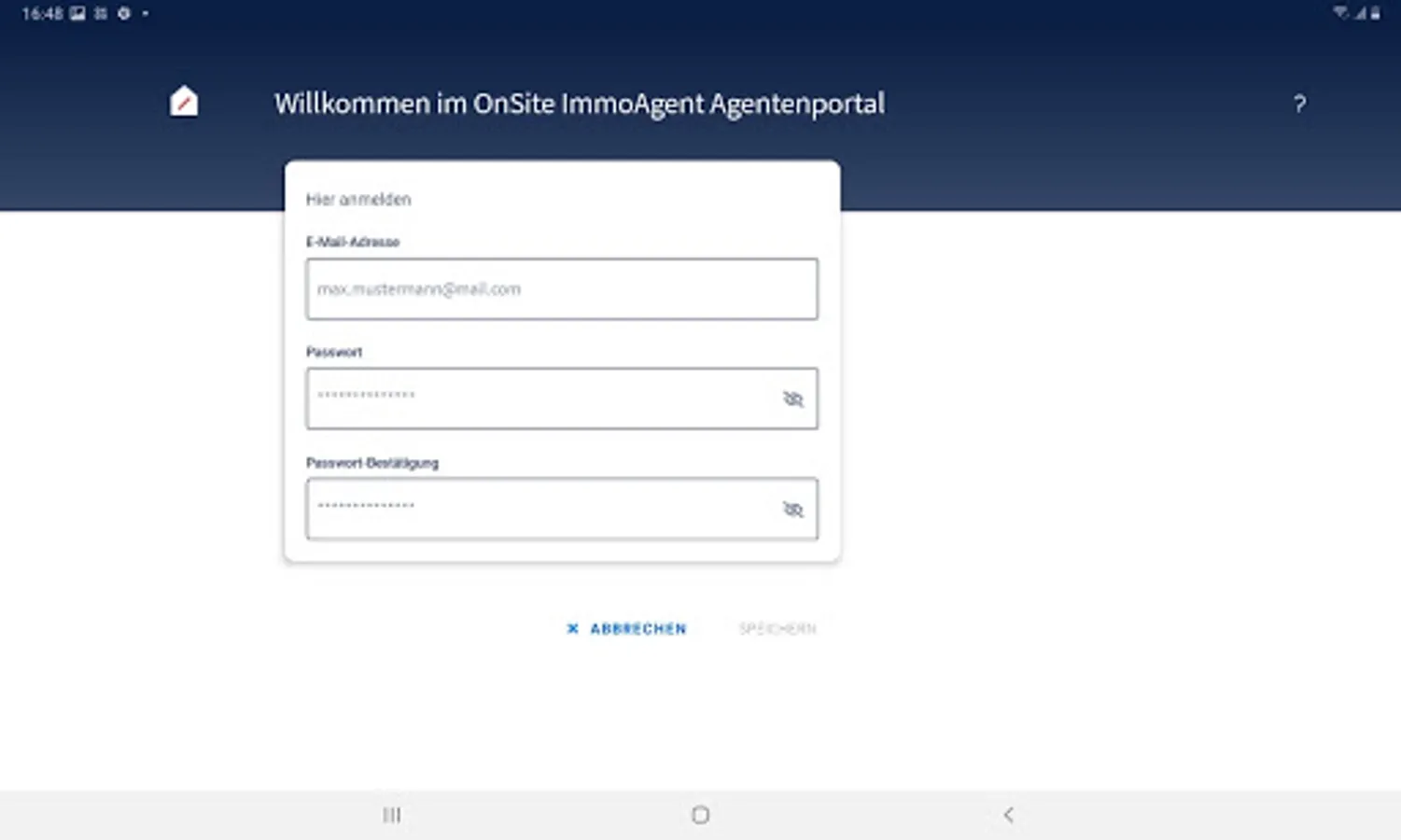Cancel with the ABBRECHEN button
Screen dimensions: 1401x840
point(626,629)
